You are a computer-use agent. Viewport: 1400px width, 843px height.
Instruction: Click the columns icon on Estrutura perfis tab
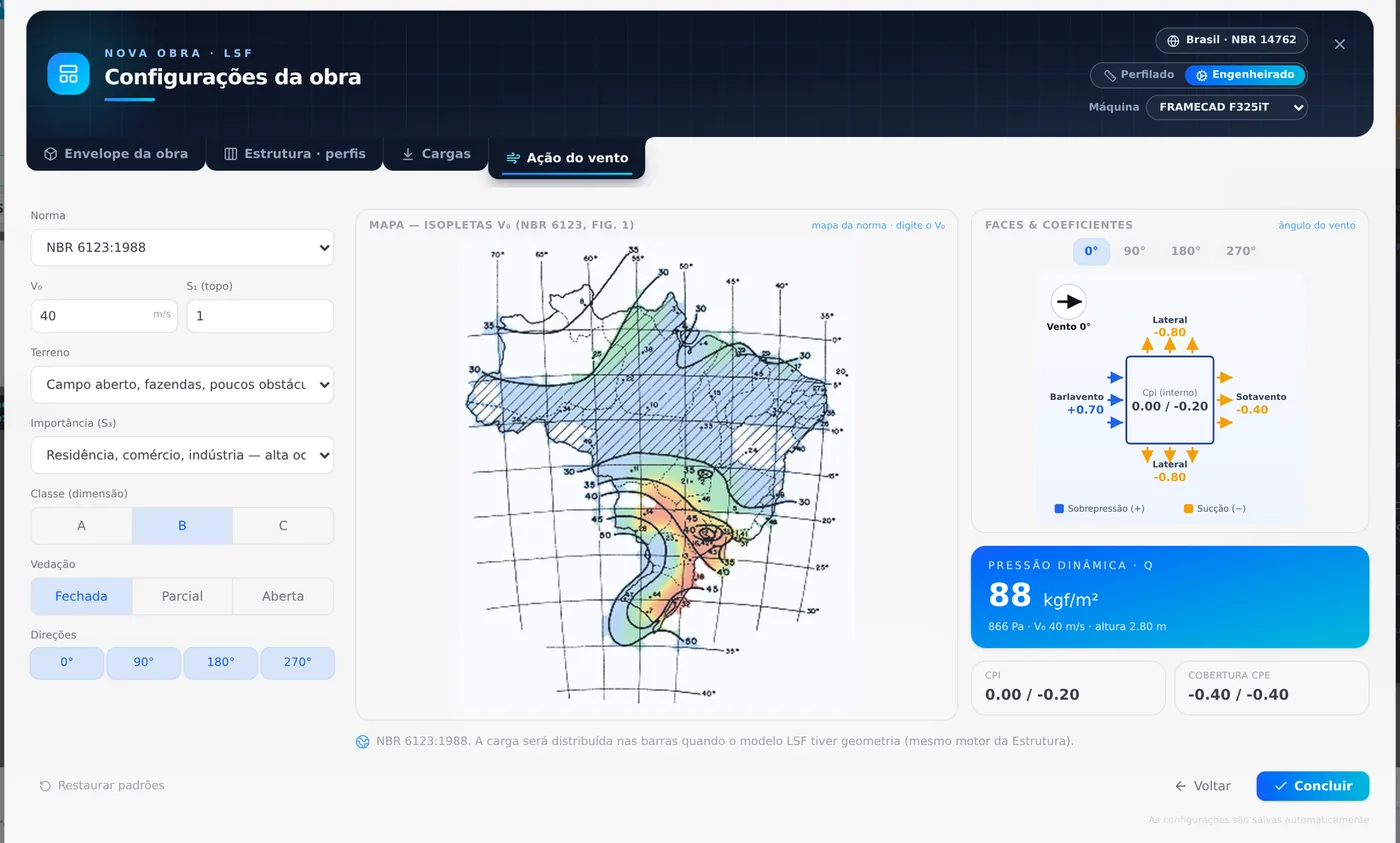click(231, 154)
